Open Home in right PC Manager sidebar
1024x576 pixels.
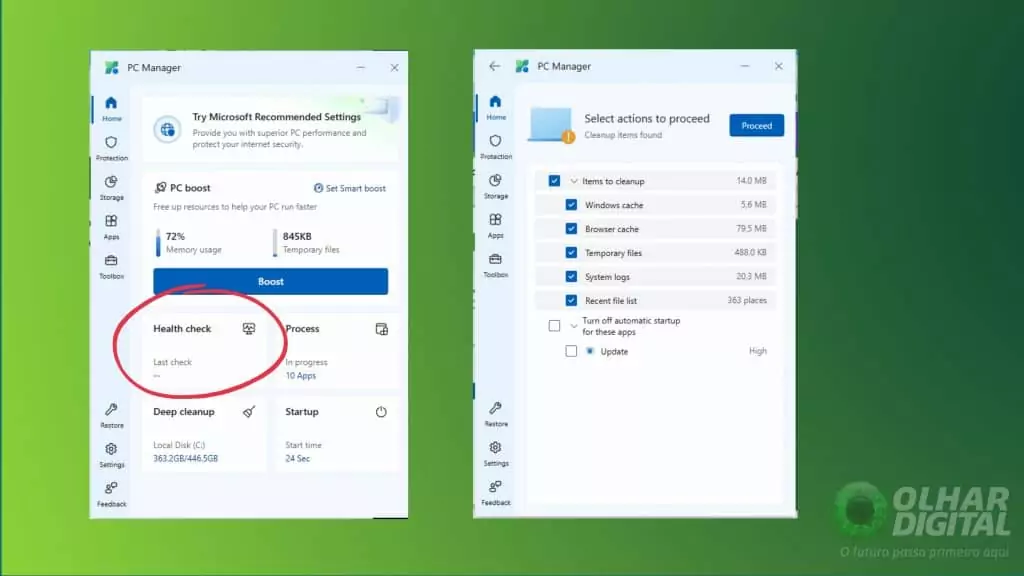point(496,108)
